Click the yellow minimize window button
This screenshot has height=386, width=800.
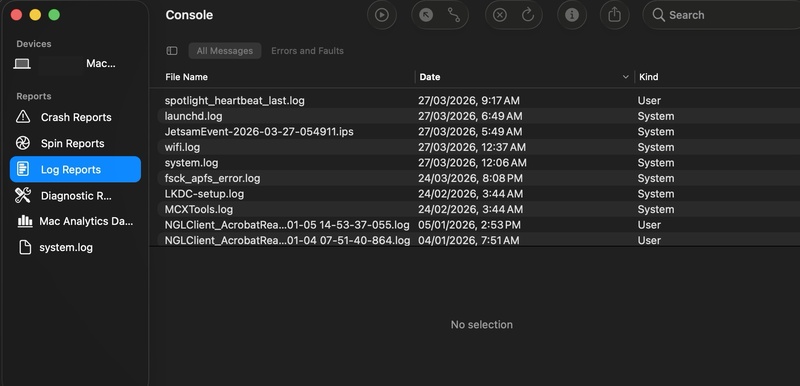click(x=35, y=15)
